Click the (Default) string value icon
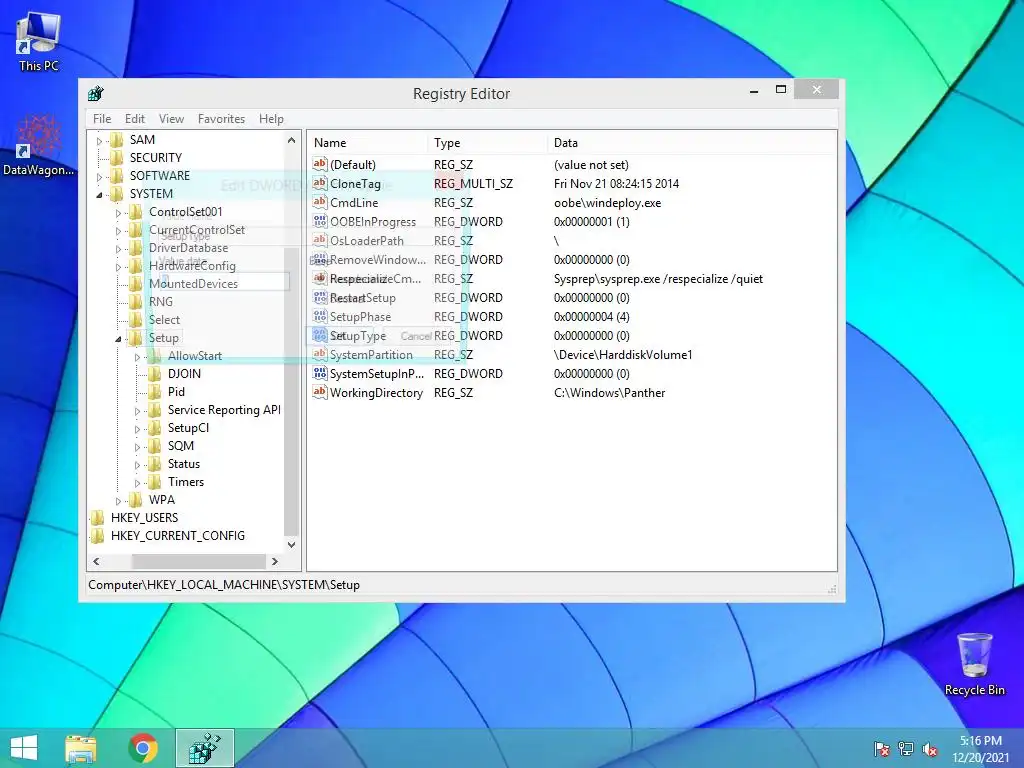The height and width of the screenshot is (768, 1024). point(319,165)
